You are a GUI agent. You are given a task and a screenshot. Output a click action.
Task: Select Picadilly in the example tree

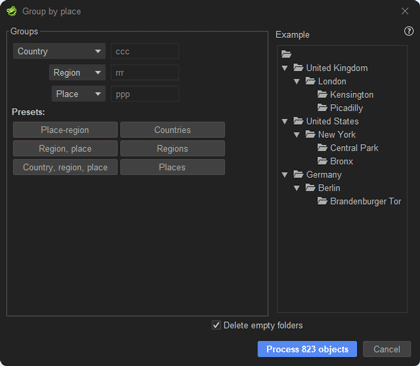coord(346,108)
